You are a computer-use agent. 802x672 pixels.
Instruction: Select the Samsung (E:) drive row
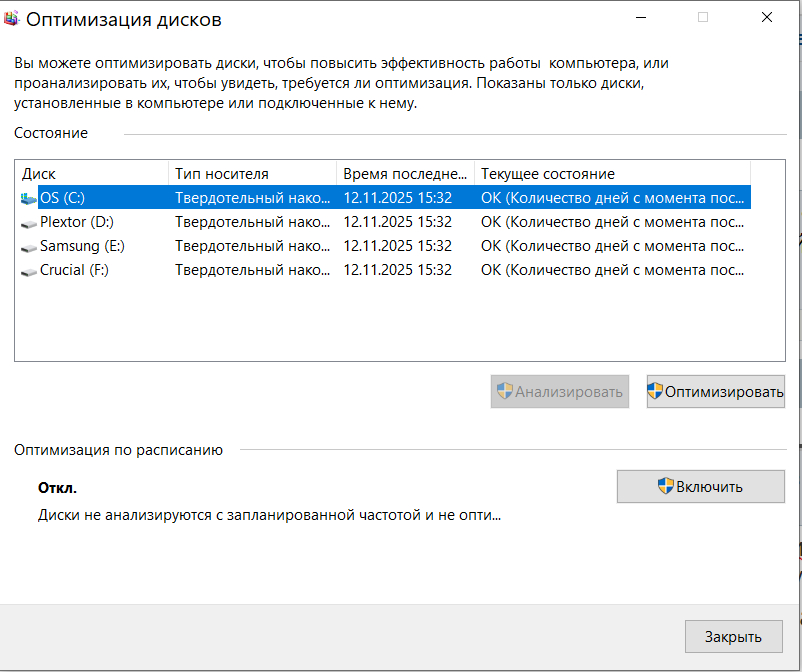click(384, 246)
